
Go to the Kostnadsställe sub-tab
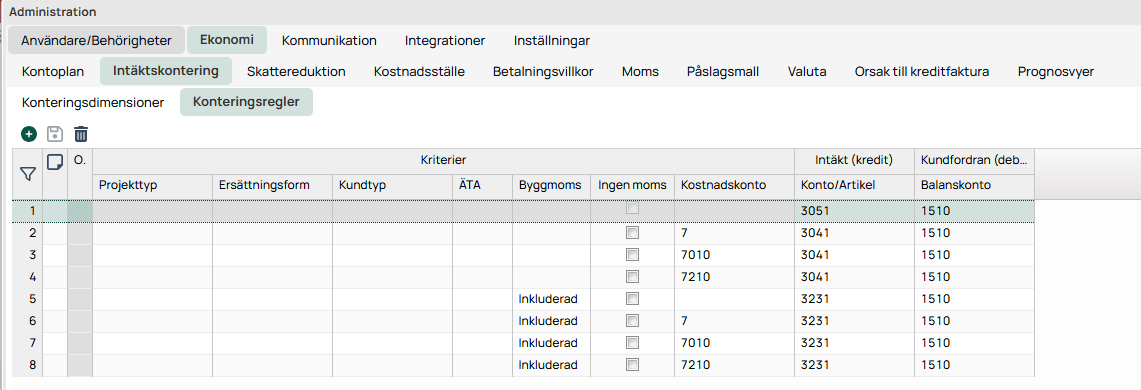pyautogui.click(x=419, y=71)
